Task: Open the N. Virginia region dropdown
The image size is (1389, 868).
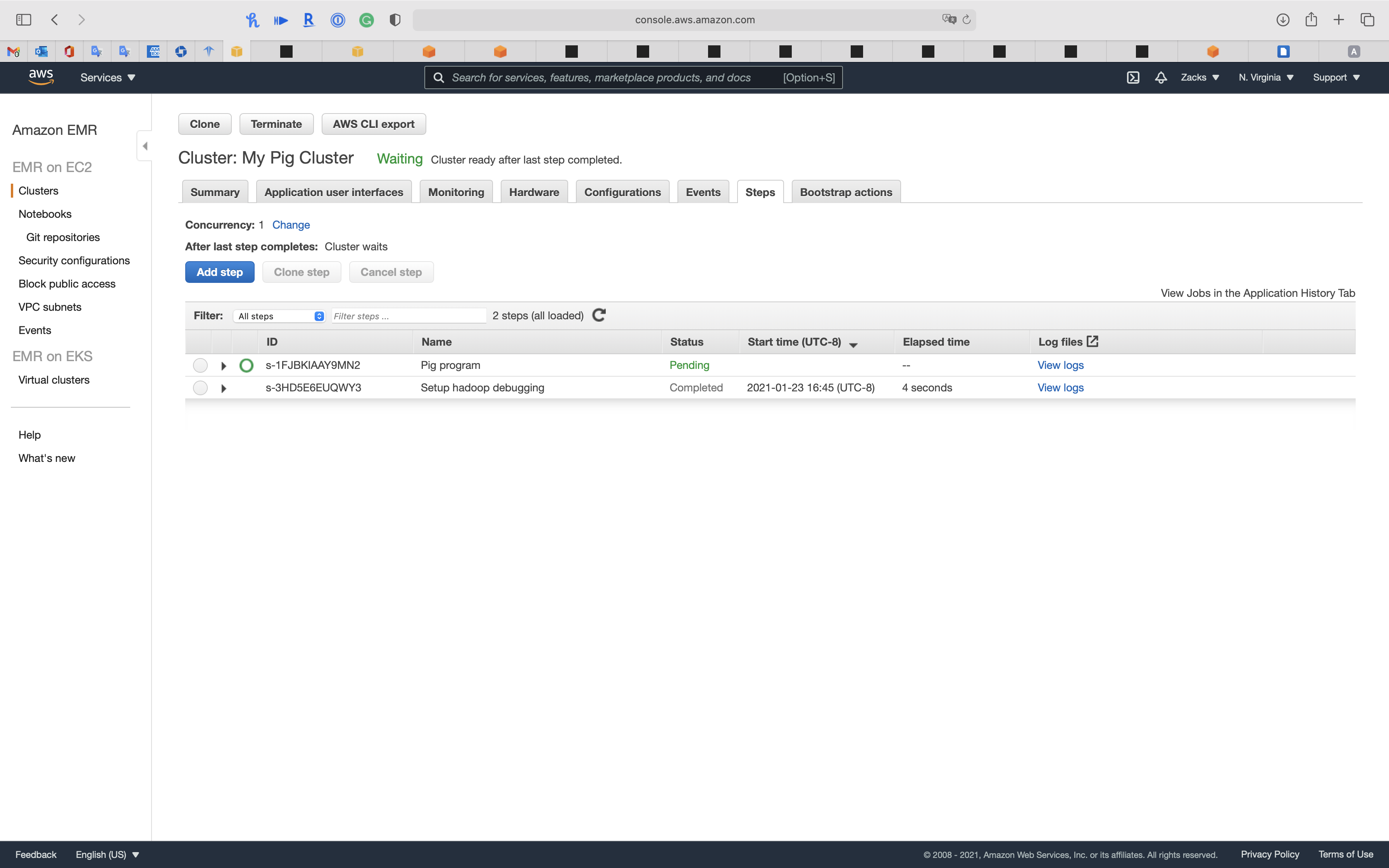Action: tap(1266, 77)
